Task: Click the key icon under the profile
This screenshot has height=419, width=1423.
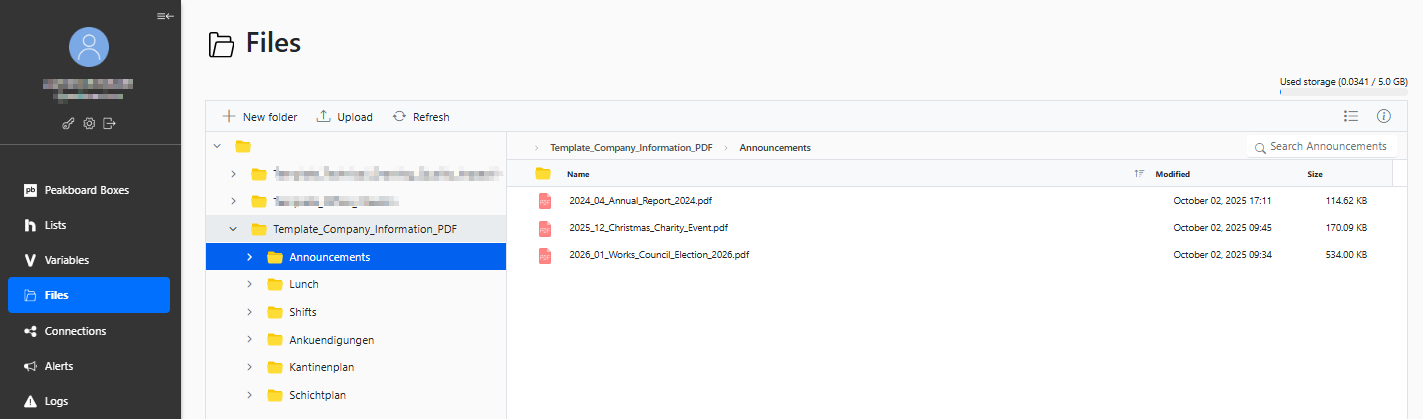Action: pyautogui.click(x=69, y=124)
